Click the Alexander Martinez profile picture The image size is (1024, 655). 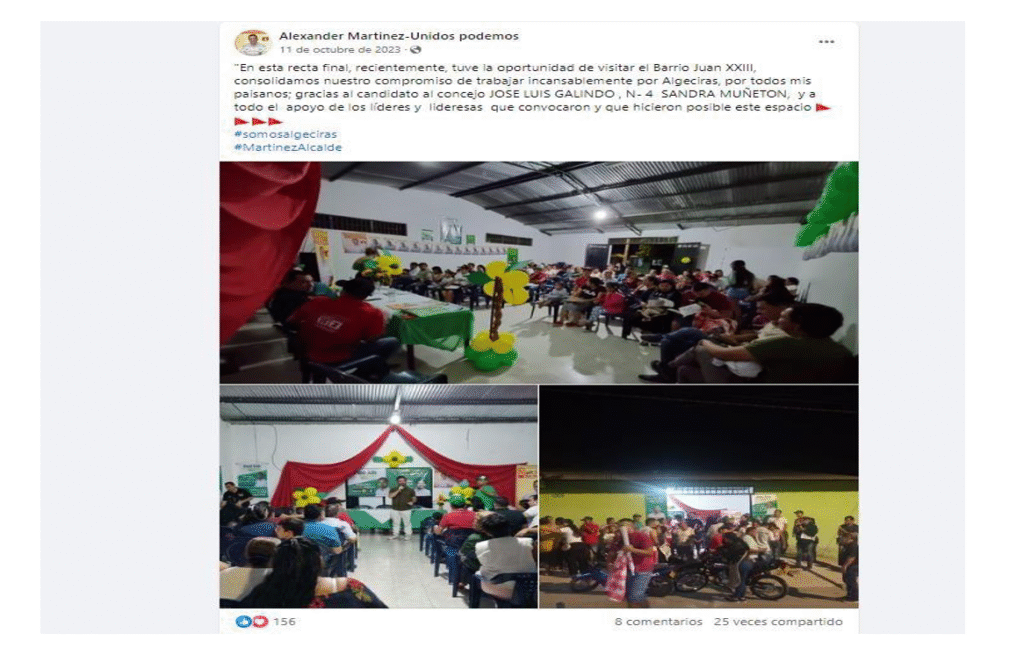(252, 42)
